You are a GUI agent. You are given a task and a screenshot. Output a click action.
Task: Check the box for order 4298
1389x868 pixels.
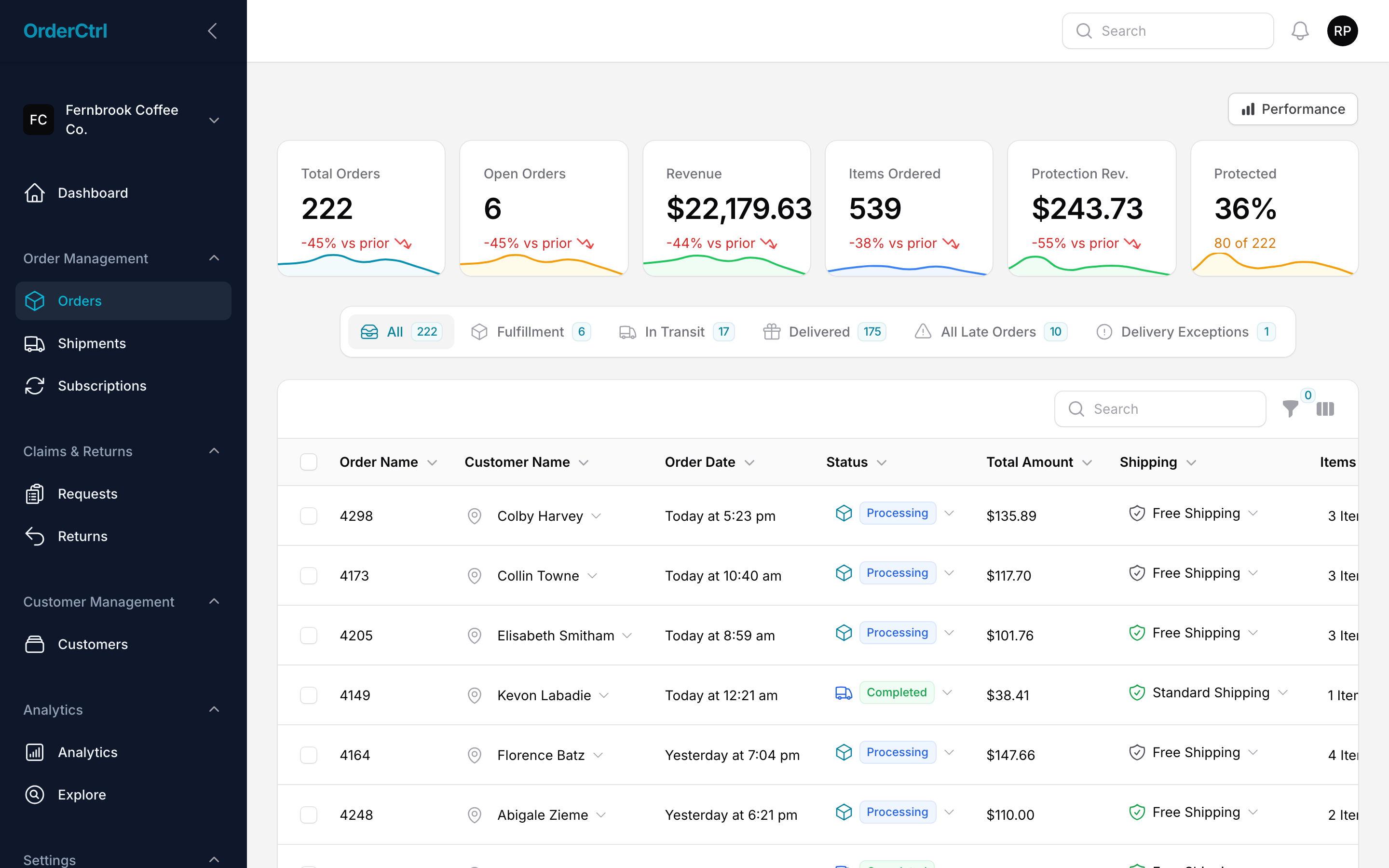tap(309, 516)
